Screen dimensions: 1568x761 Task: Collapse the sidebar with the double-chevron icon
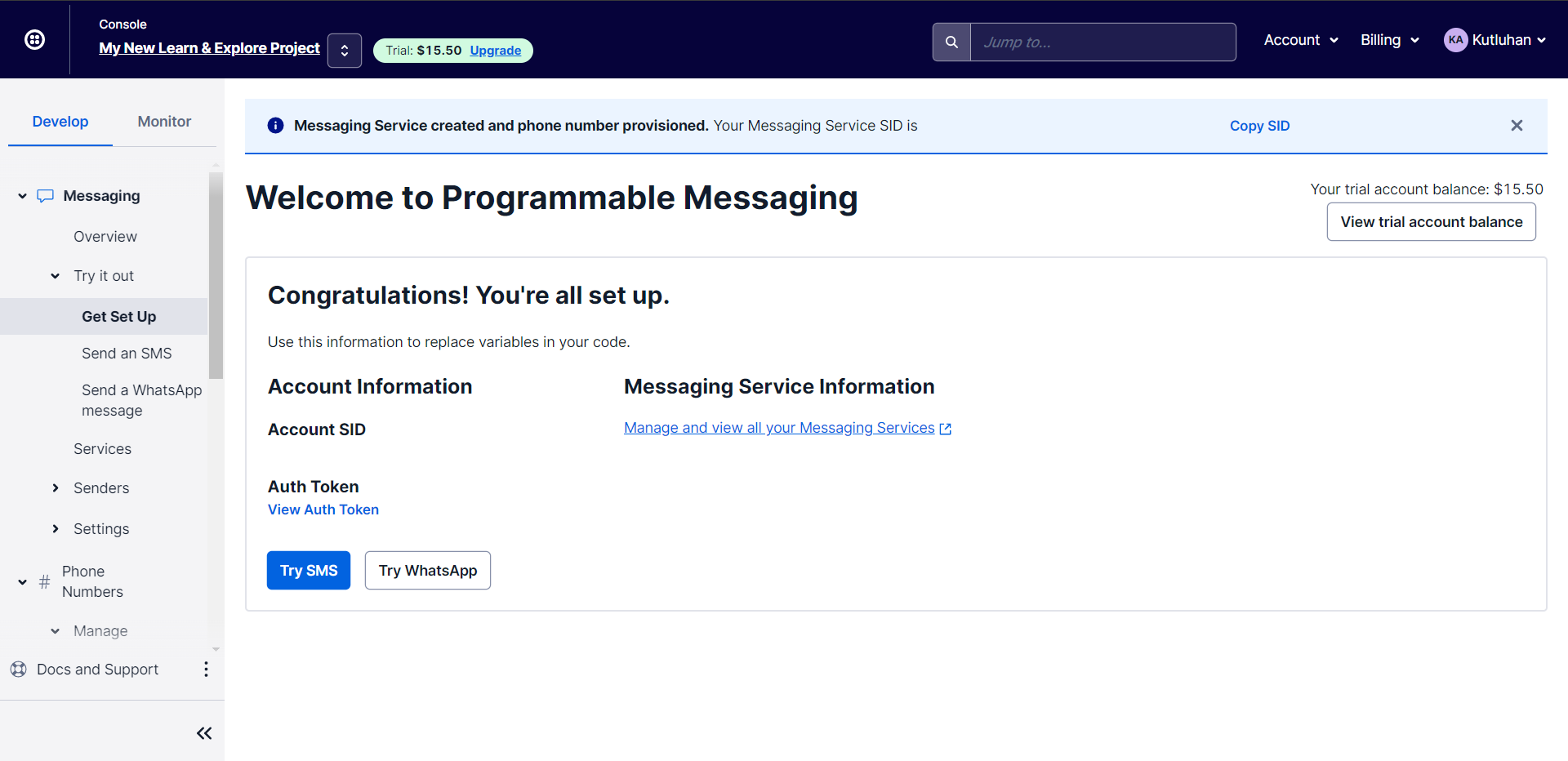tap(204, 732)
